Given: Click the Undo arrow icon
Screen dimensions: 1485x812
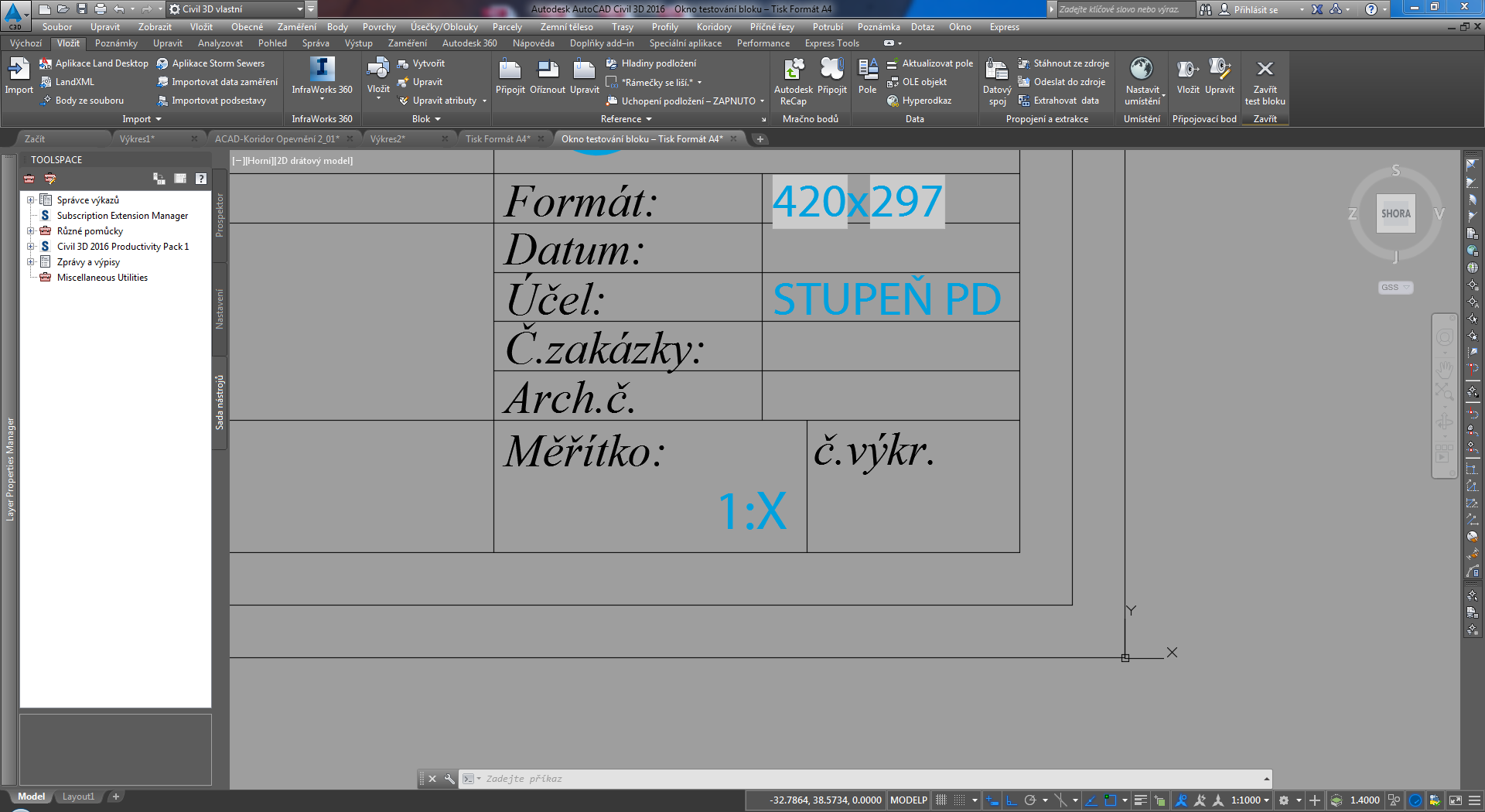Looking at the screenshot, I should 119,9.
